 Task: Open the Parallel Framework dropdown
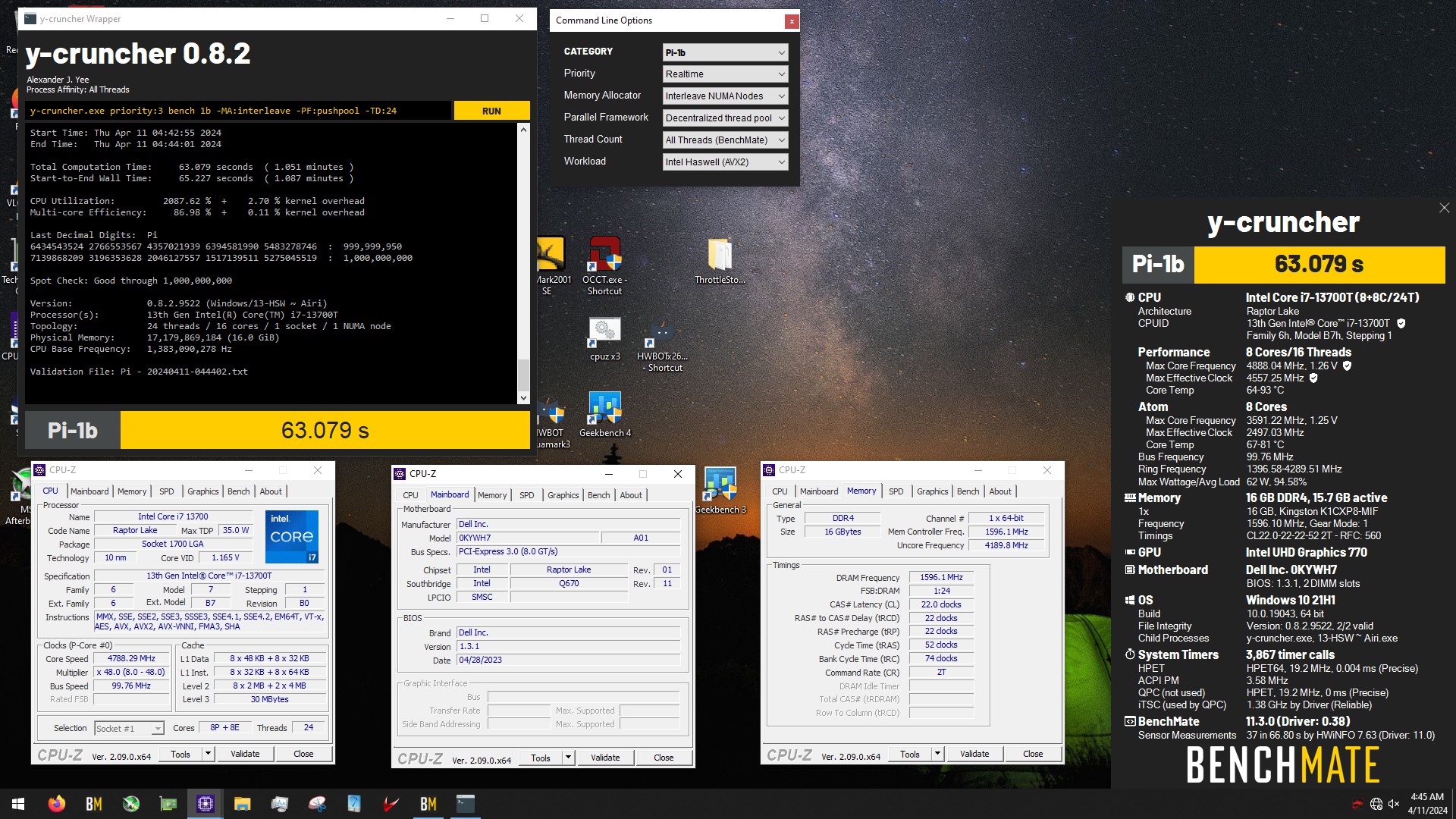tap(725, 118)
